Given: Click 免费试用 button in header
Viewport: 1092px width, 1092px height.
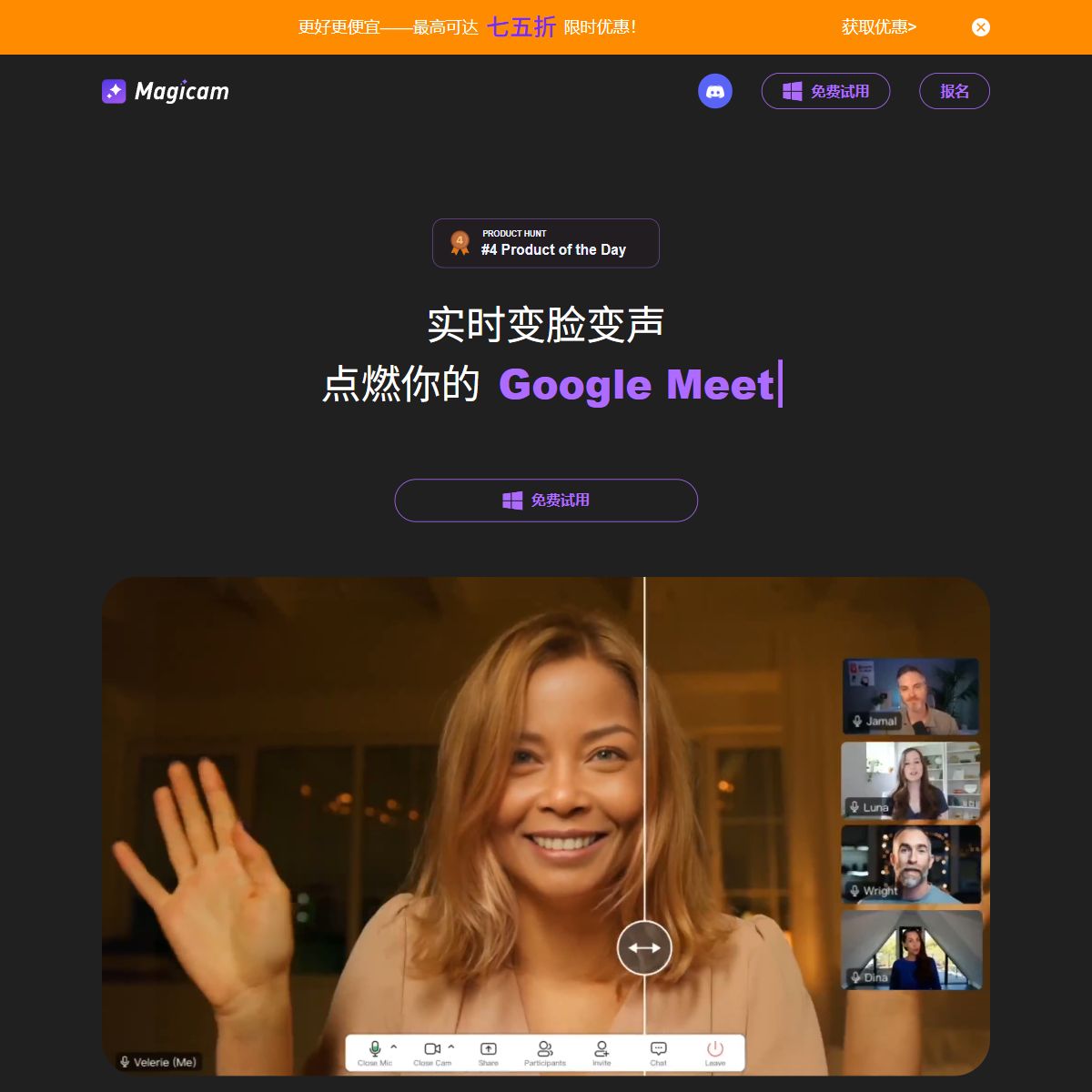Looking at the screenshot, I should pos(825,91).
